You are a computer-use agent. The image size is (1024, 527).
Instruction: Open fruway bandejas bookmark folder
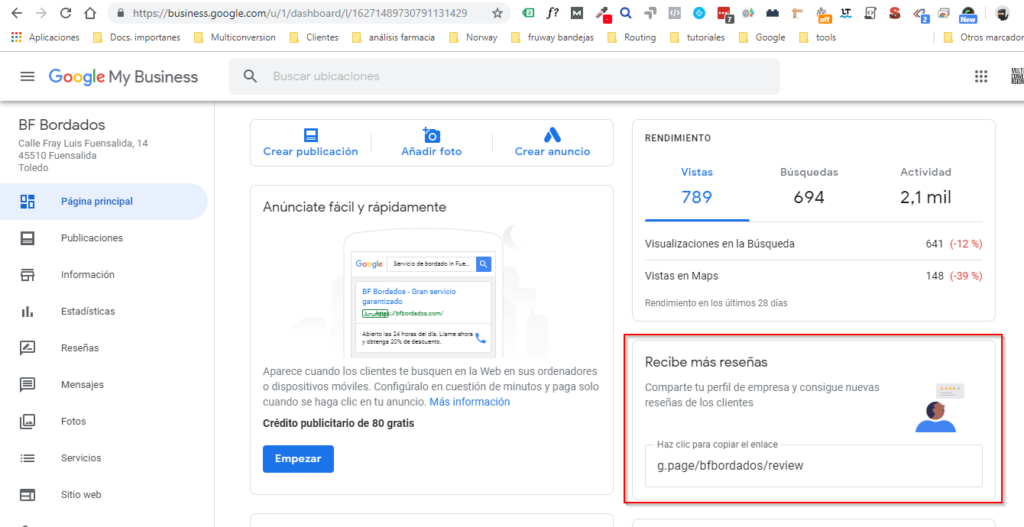(x=552, y=37)
